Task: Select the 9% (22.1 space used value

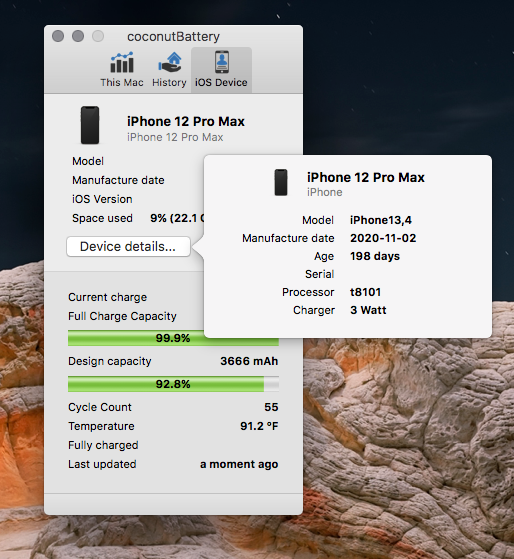Action: 177,218
